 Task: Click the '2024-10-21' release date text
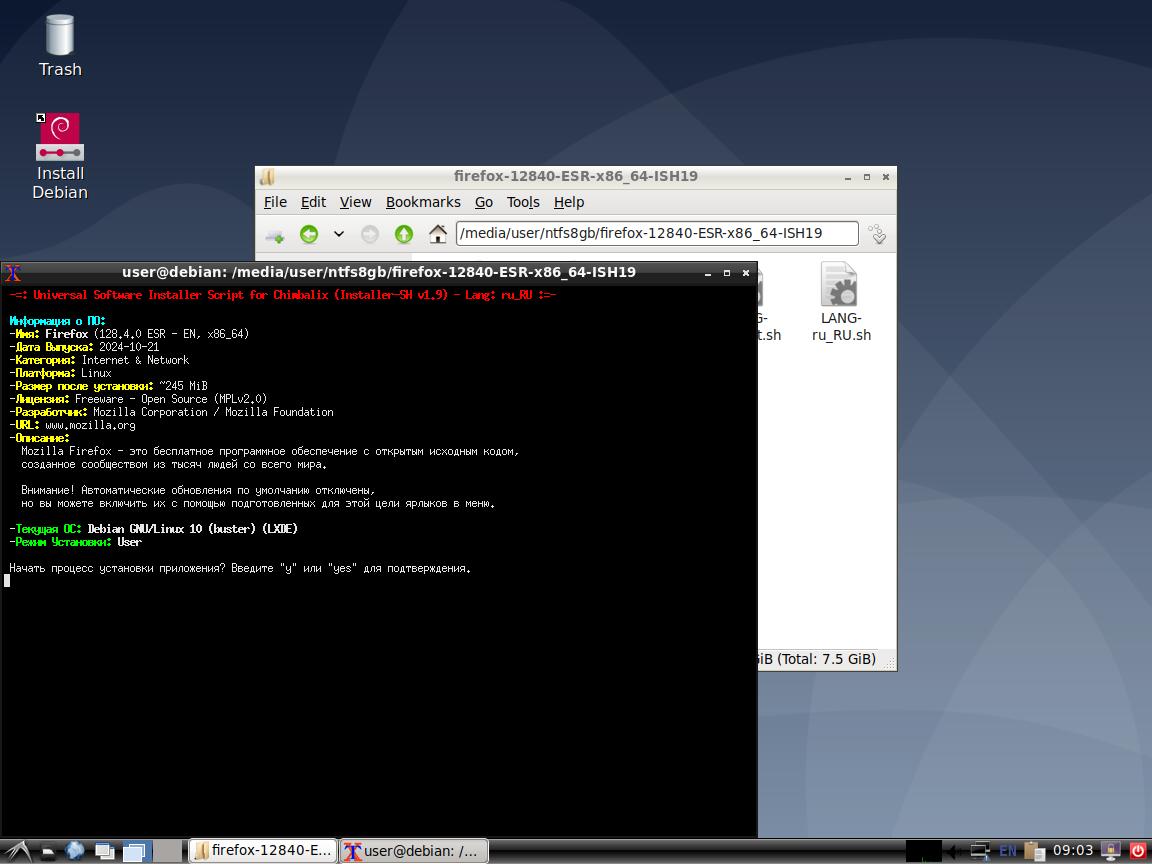129,347
